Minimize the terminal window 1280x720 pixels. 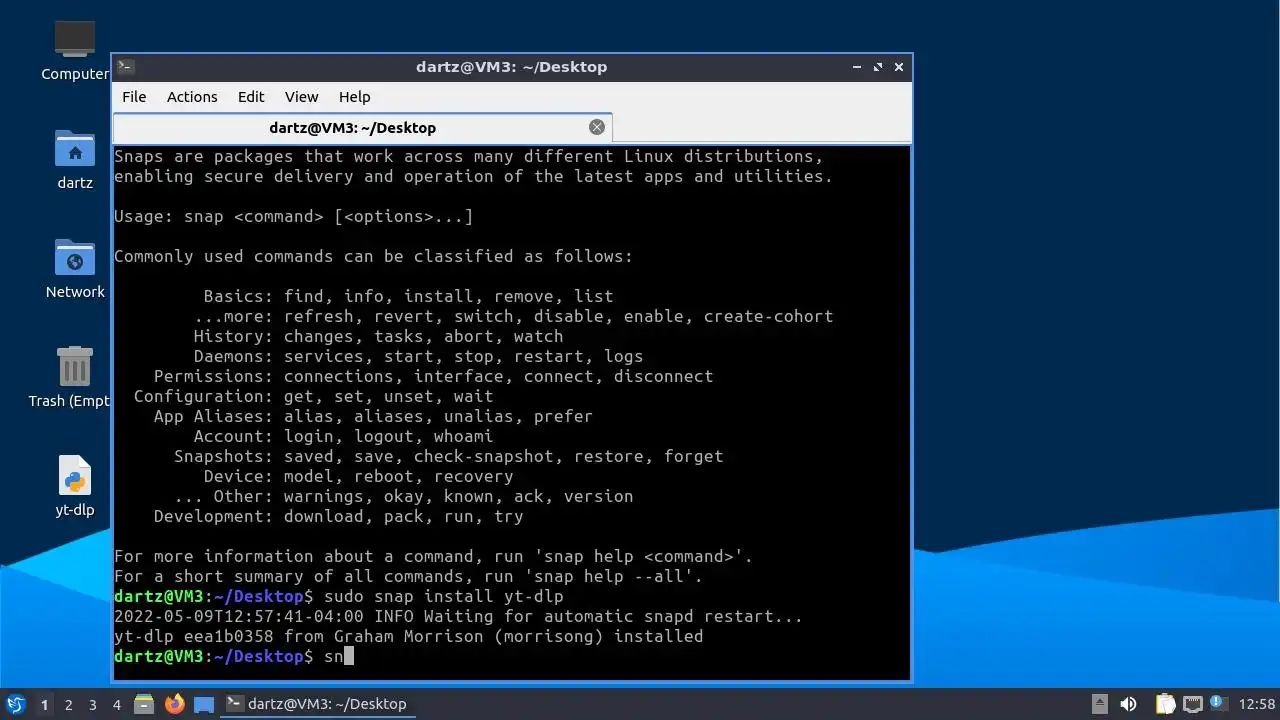point(857,67)
